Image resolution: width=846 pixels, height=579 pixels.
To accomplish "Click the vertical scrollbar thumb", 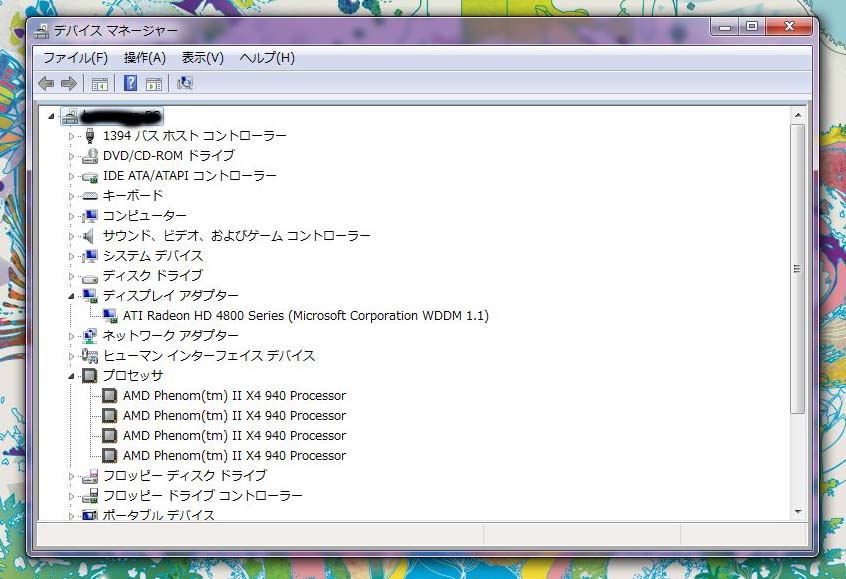I will pos(798,269).
